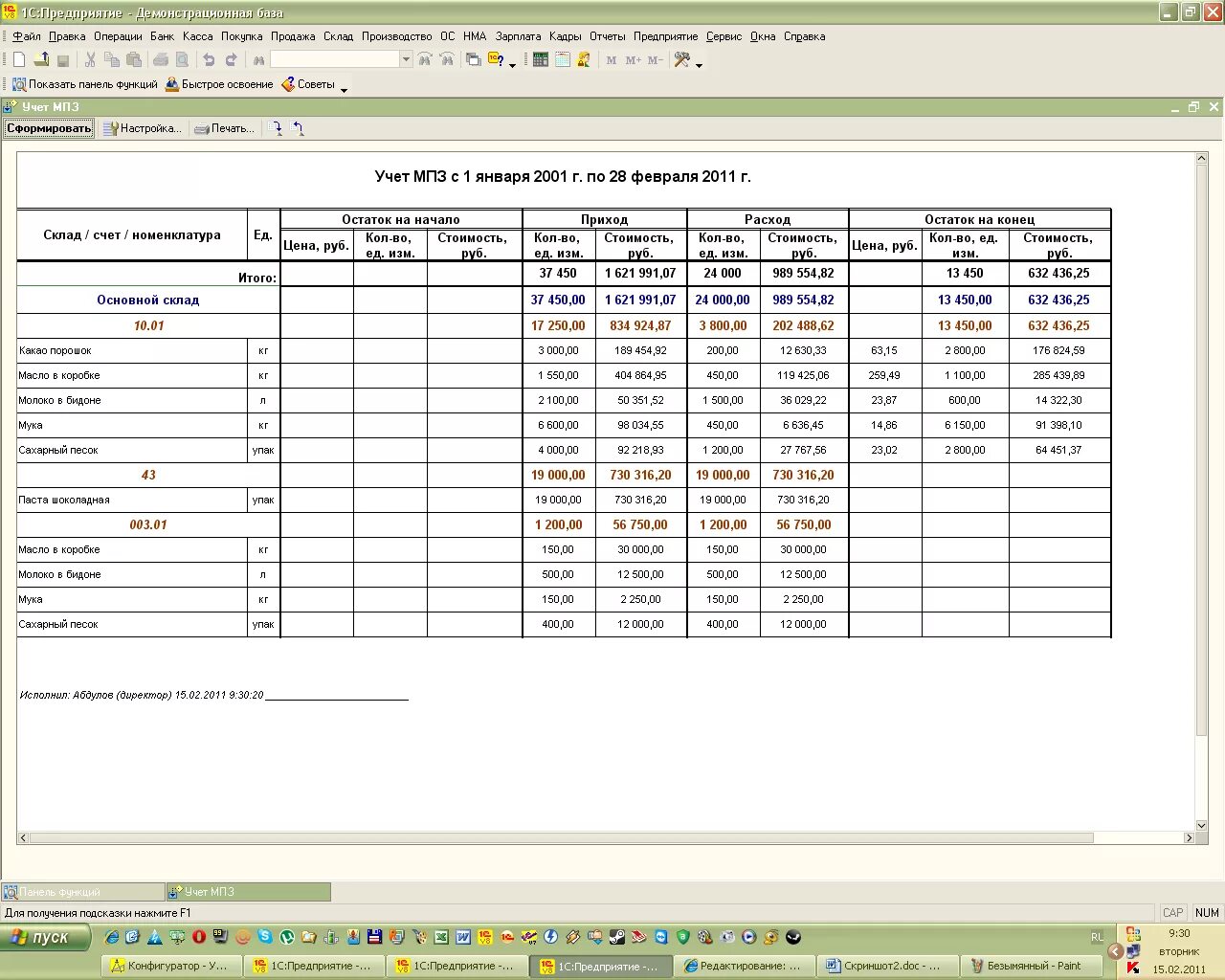Screen dimensions: 1225x980
Task: Undo the last action with the arrow icon
Action: [209, 59]
